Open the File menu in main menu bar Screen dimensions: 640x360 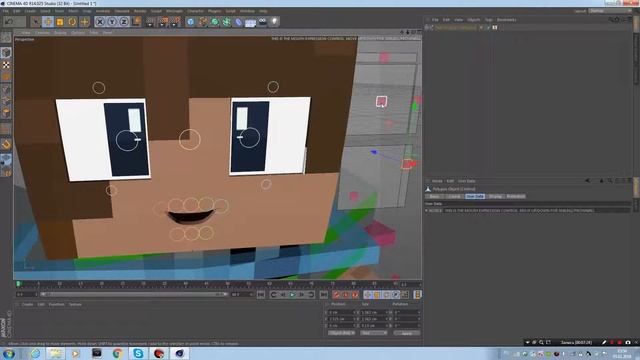tap(6, 11)
